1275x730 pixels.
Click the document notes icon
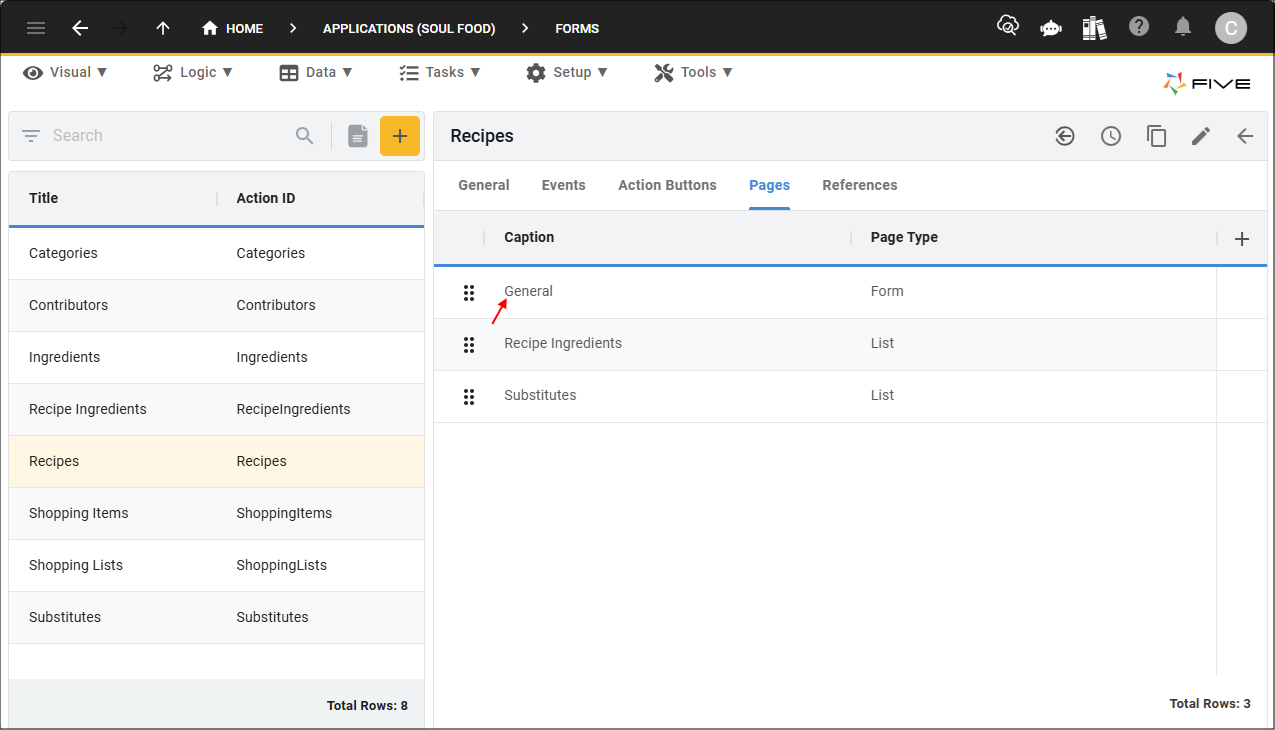[x=358, y=136]
